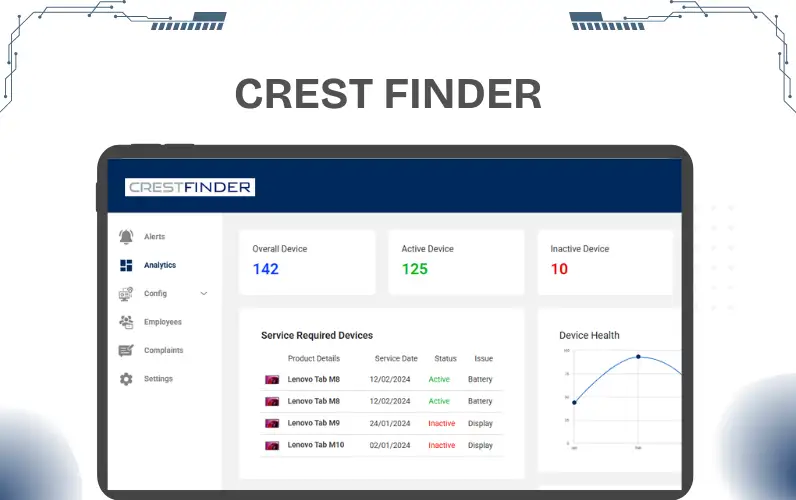Click the Issue column header
The height and width of the screenshot is (500, 796).
click(483, 358)
